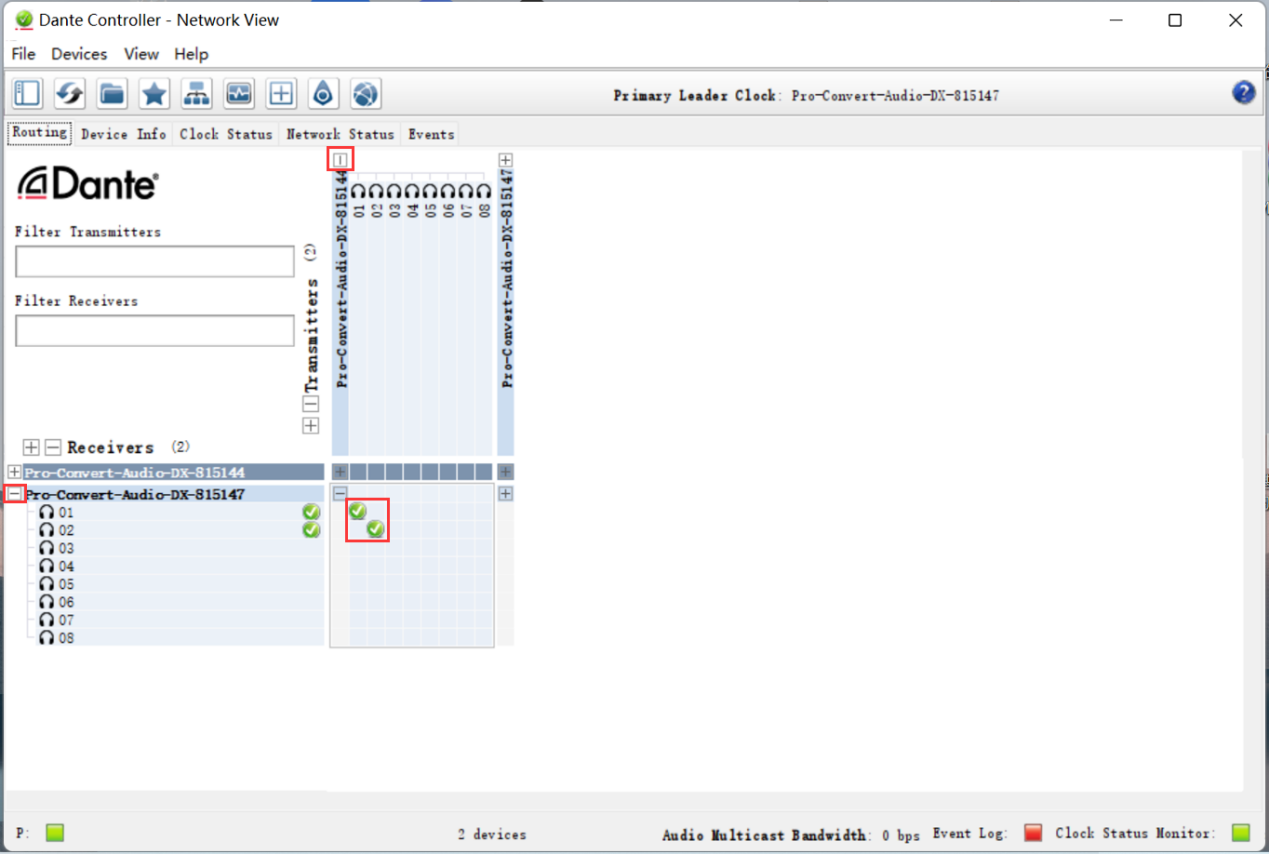Subscribe receiver 08 to transmitter 08 crosspoint
1269x854 pixels.
coord(484,637)
